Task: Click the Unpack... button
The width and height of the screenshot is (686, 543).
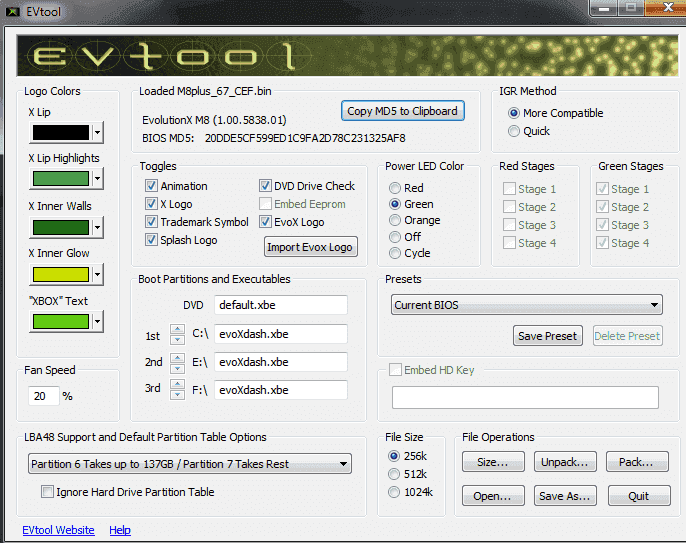Action: (565, 462)
